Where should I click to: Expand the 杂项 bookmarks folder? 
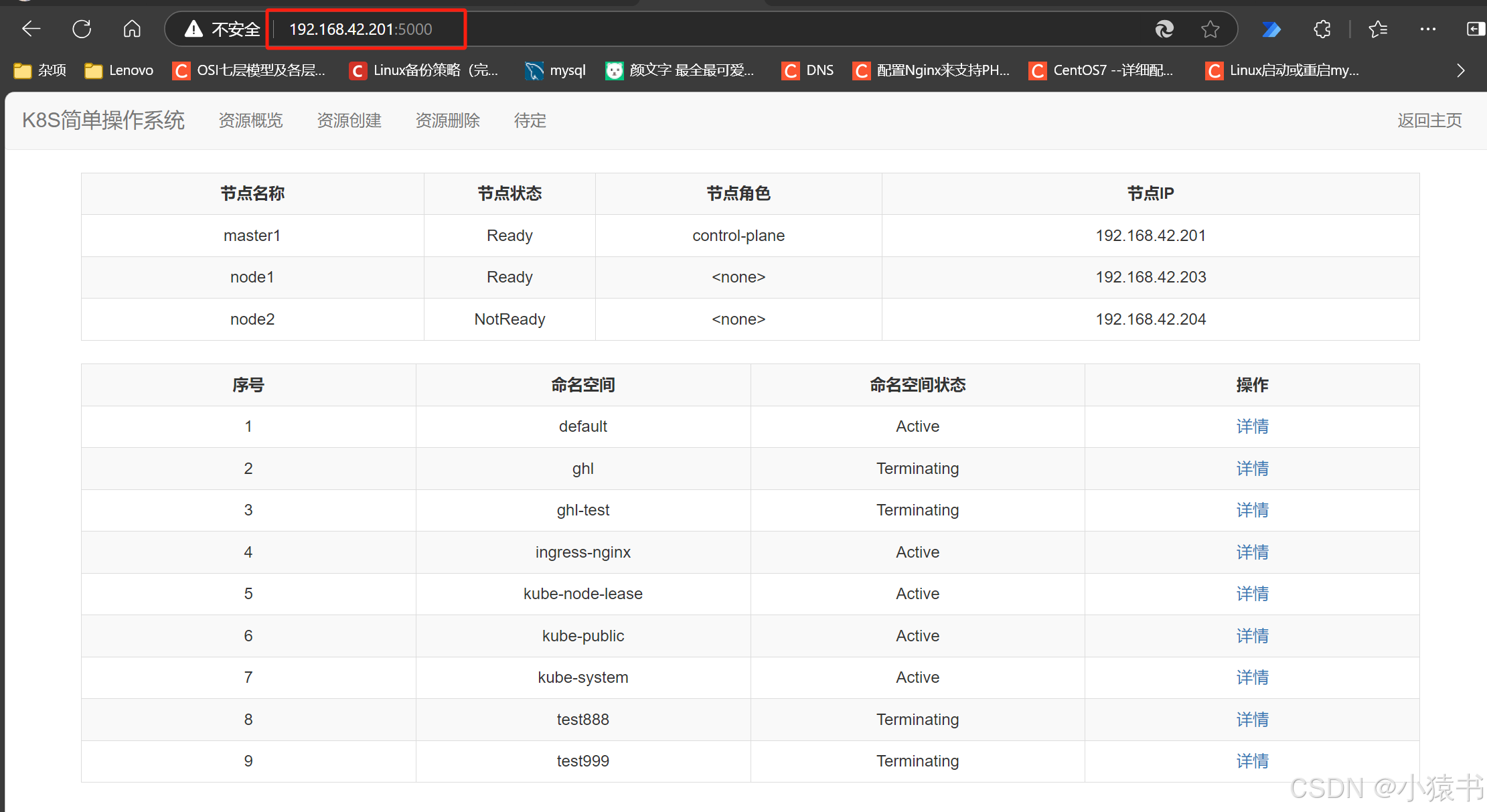tap(40, 70)
